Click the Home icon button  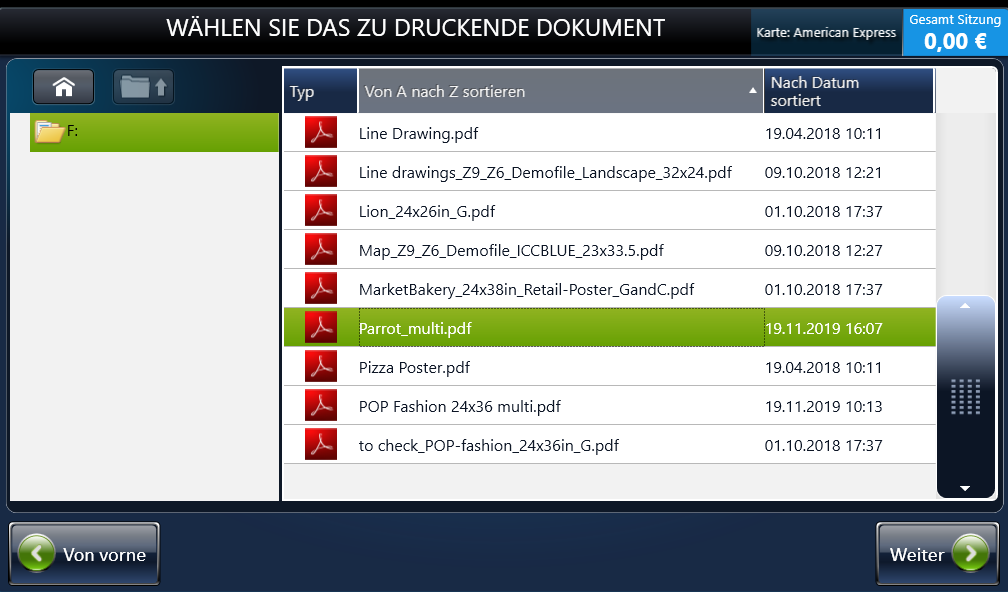point(64,88)
